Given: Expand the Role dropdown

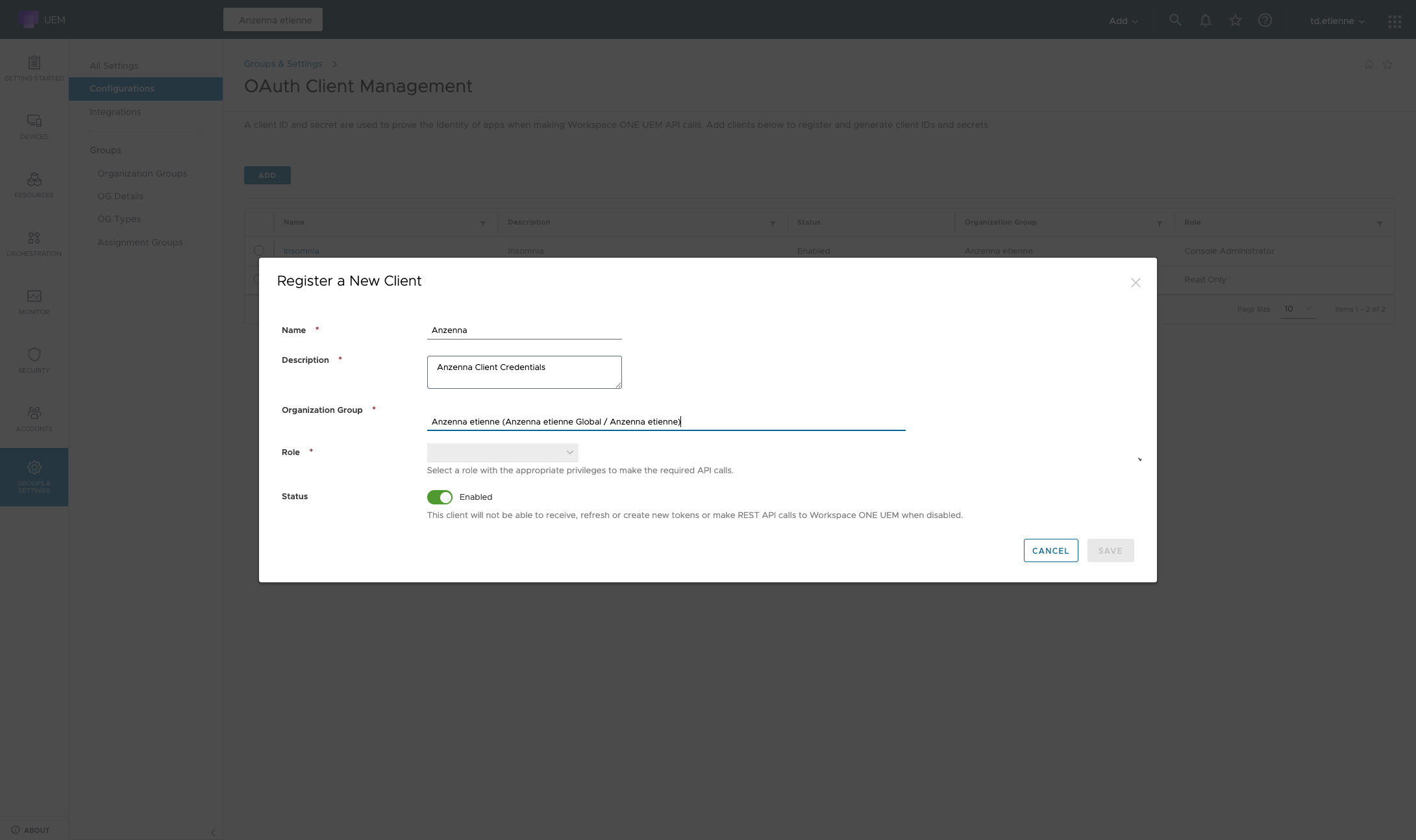Looking at the screenshot, I should tap(503, 452).
